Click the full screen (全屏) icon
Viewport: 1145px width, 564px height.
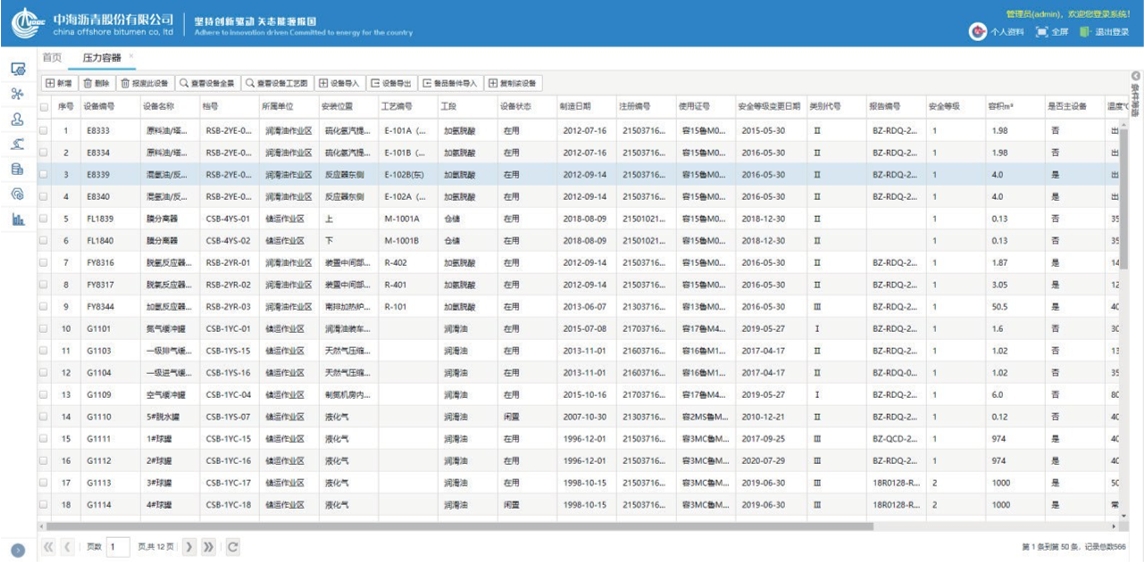(1041, 32)
